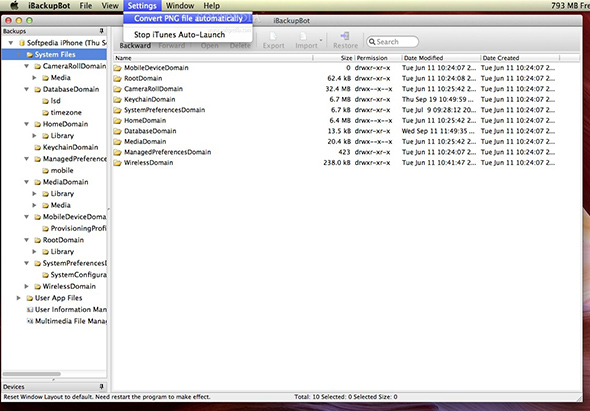Open the File menu

86,6
